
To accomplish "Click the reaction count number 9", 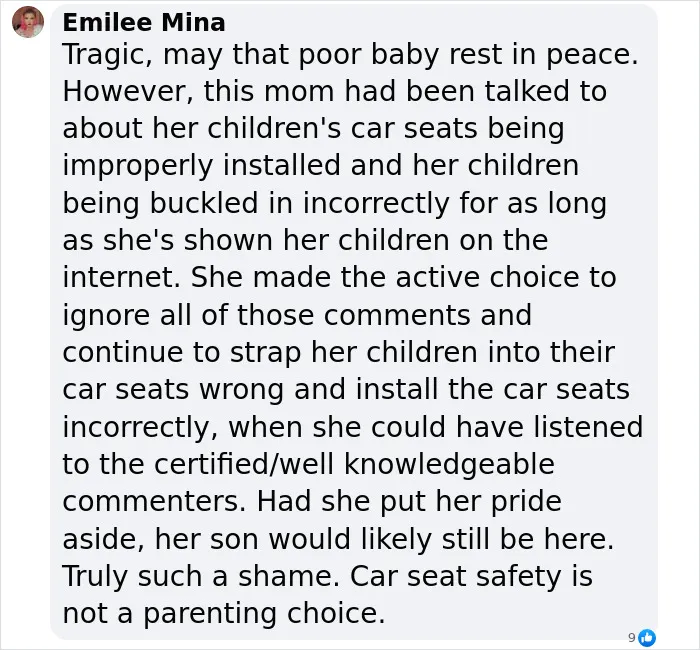I will click(631, 638).
